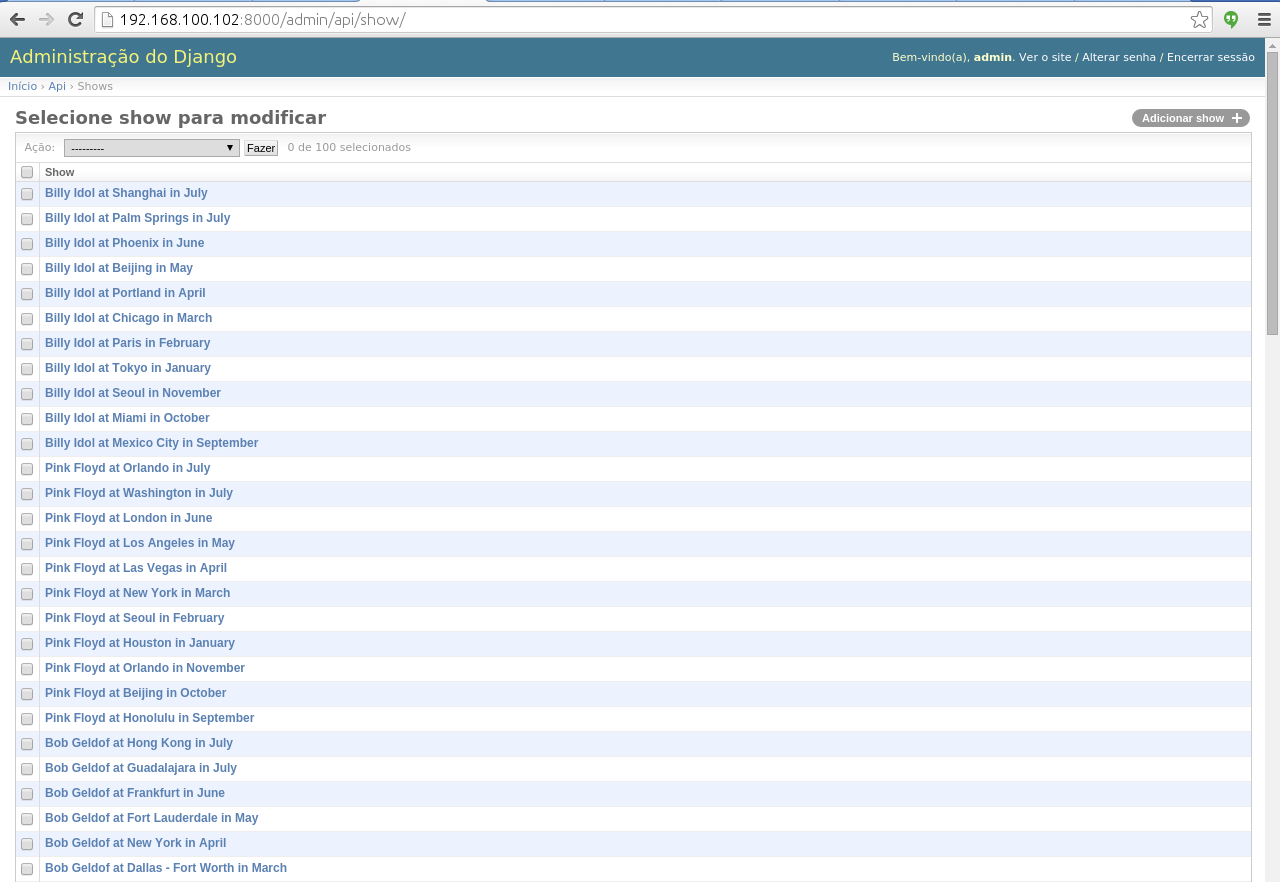Open Bob Geldof at New York in April
Screen dimensions: 1280x882
(x=136, y=843)
